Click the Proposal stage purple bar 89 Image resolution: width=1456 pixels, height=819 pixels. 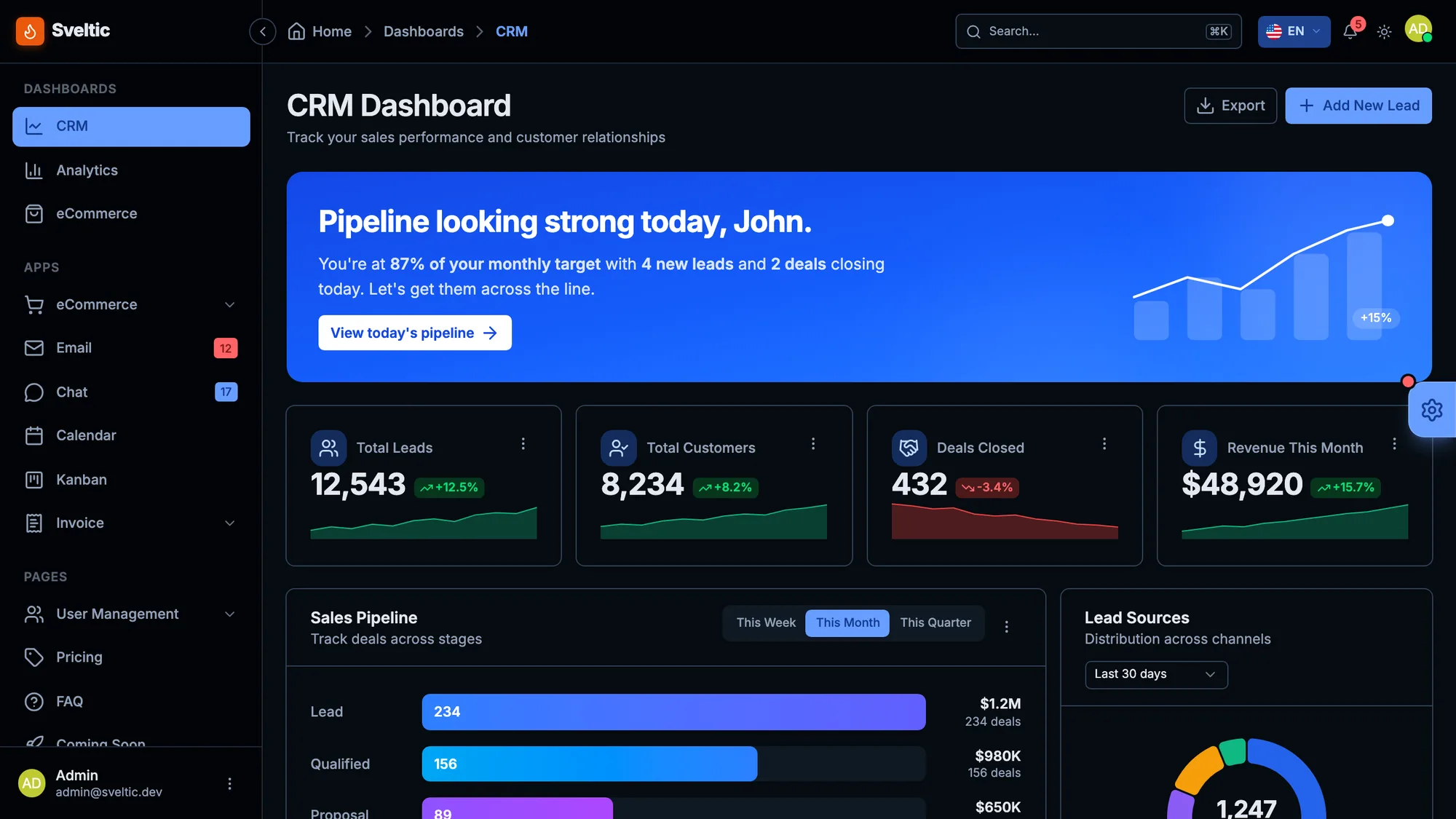tap(518, 808)
